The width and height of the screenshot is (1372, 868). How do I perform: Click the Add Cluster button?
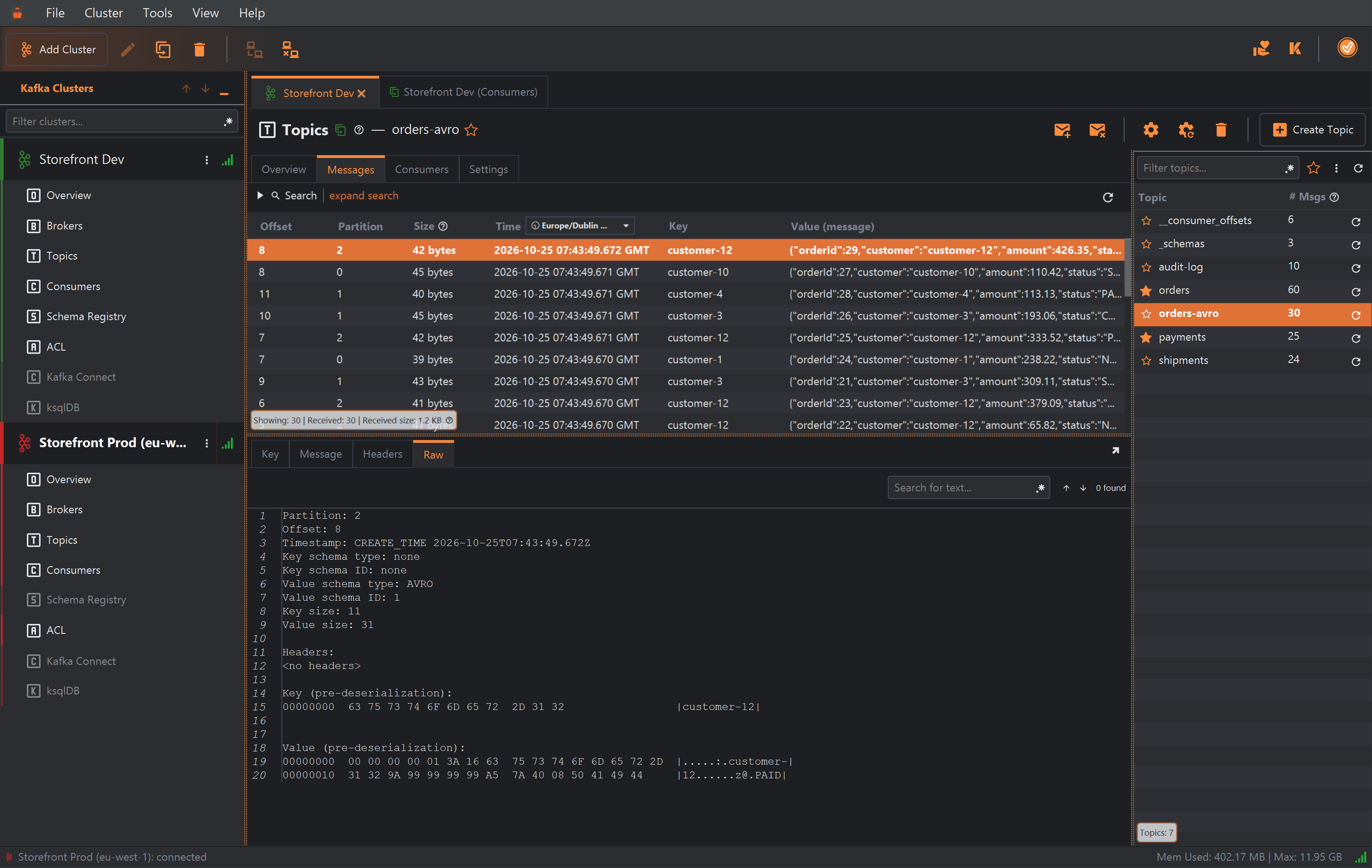pos(57,50)
